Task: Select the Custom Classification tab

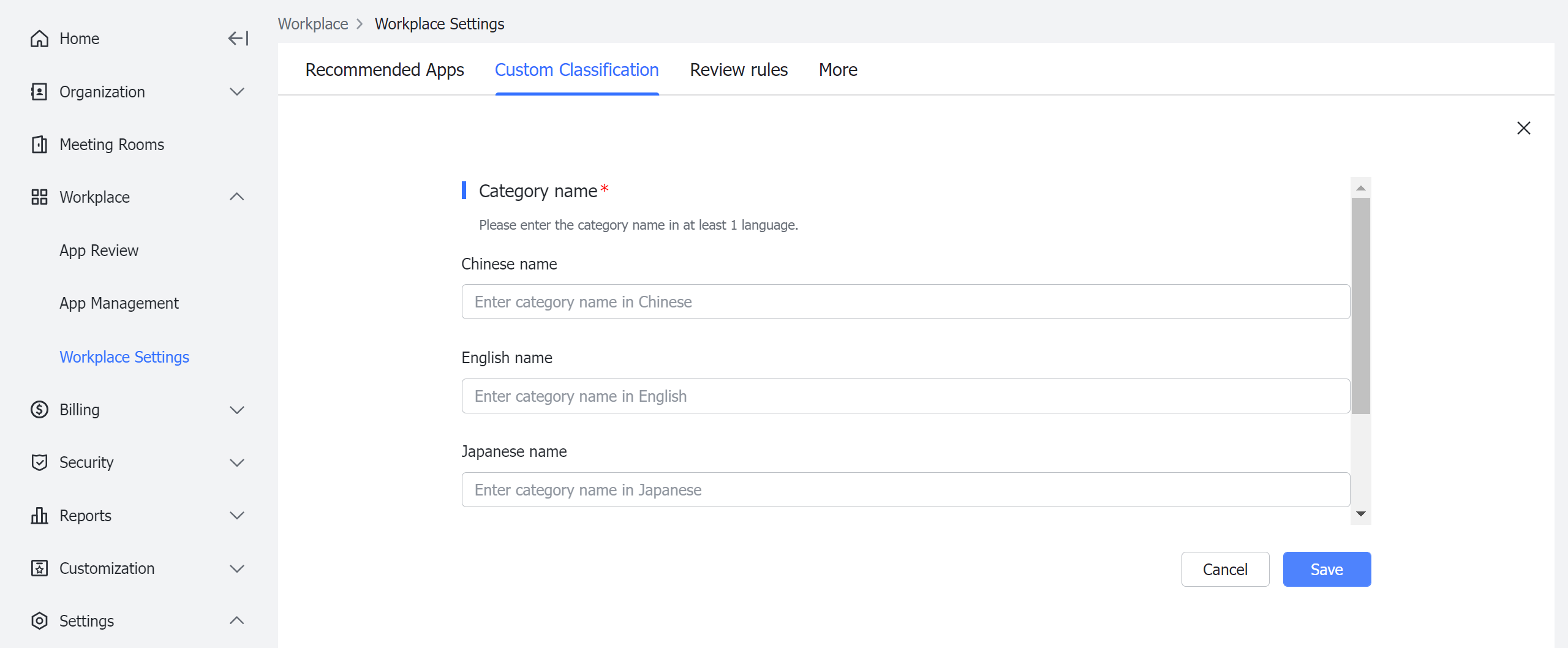Action: 577,70
